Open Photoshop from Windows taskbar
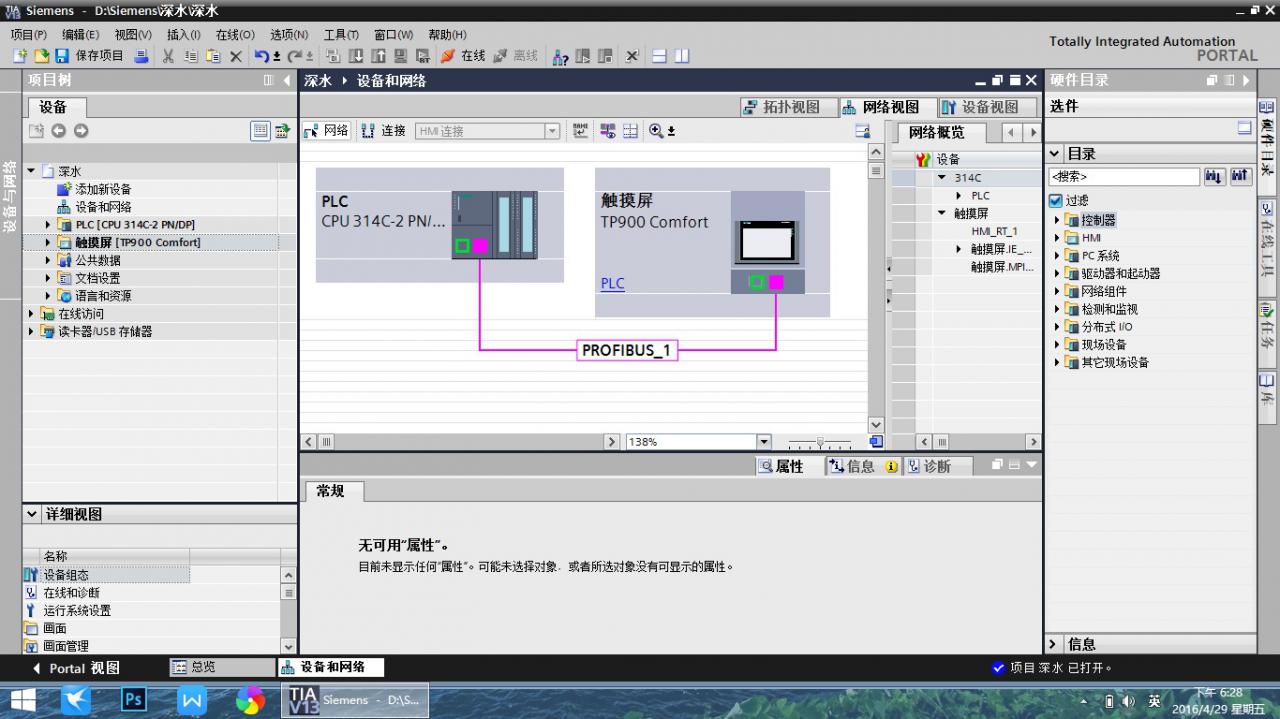The height and width of the screenshot is (719, 1280). tap(134, 699)
